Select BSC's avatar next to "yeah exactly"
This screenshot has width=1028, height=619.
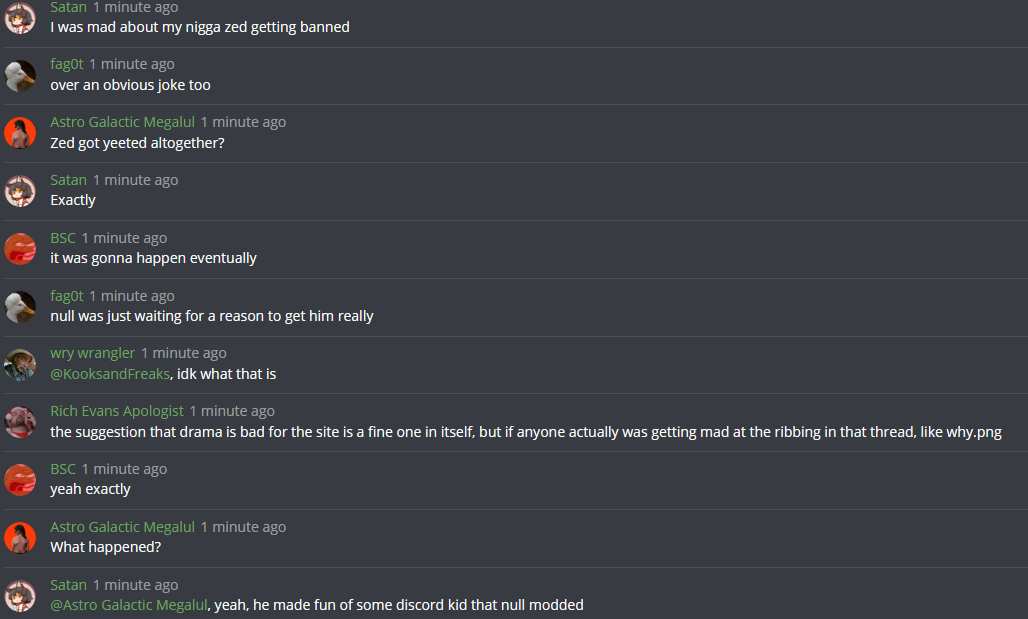pos(20,480)
